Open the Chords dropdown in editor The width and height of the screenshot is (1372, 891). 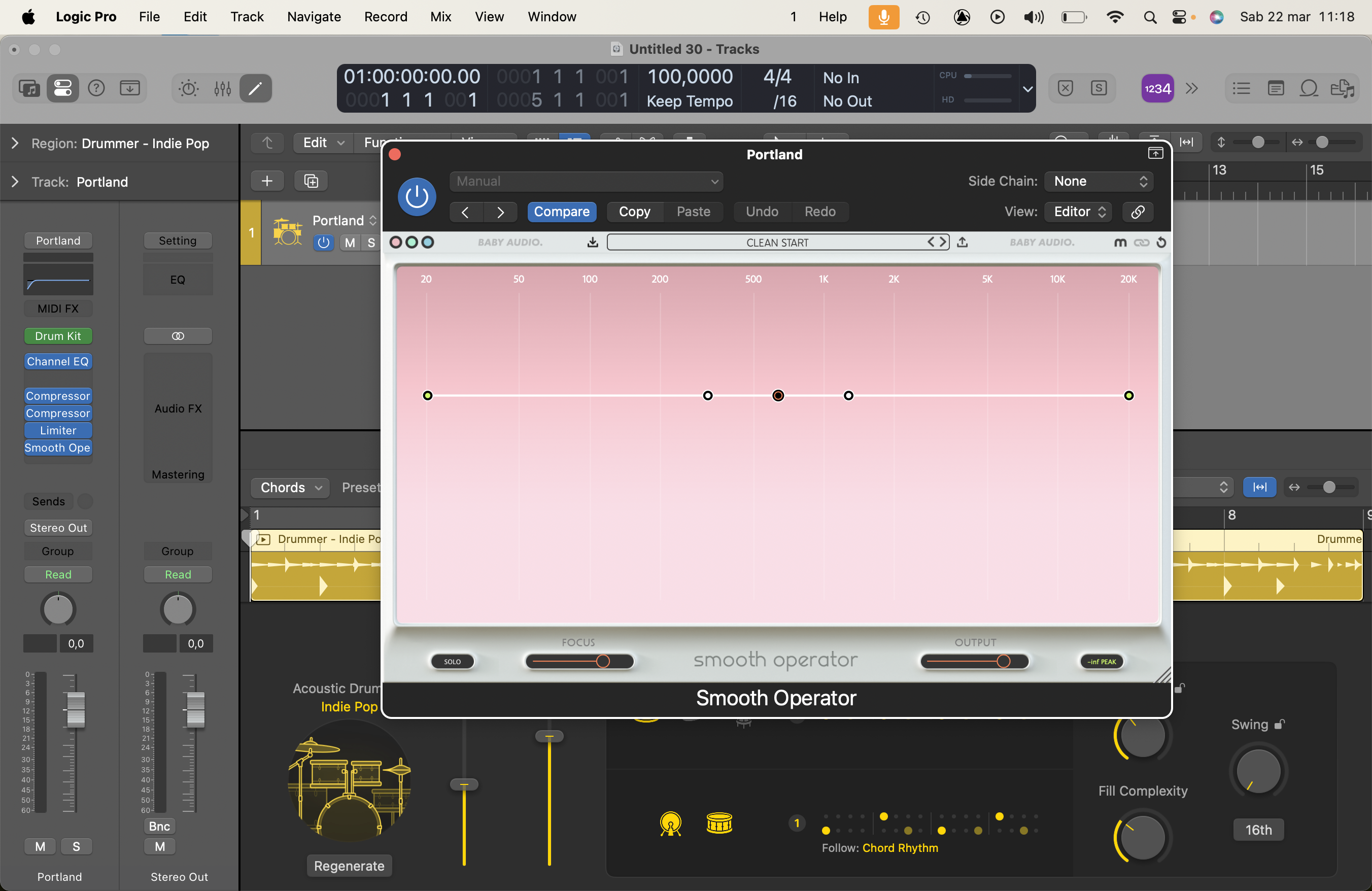(290, 488)
